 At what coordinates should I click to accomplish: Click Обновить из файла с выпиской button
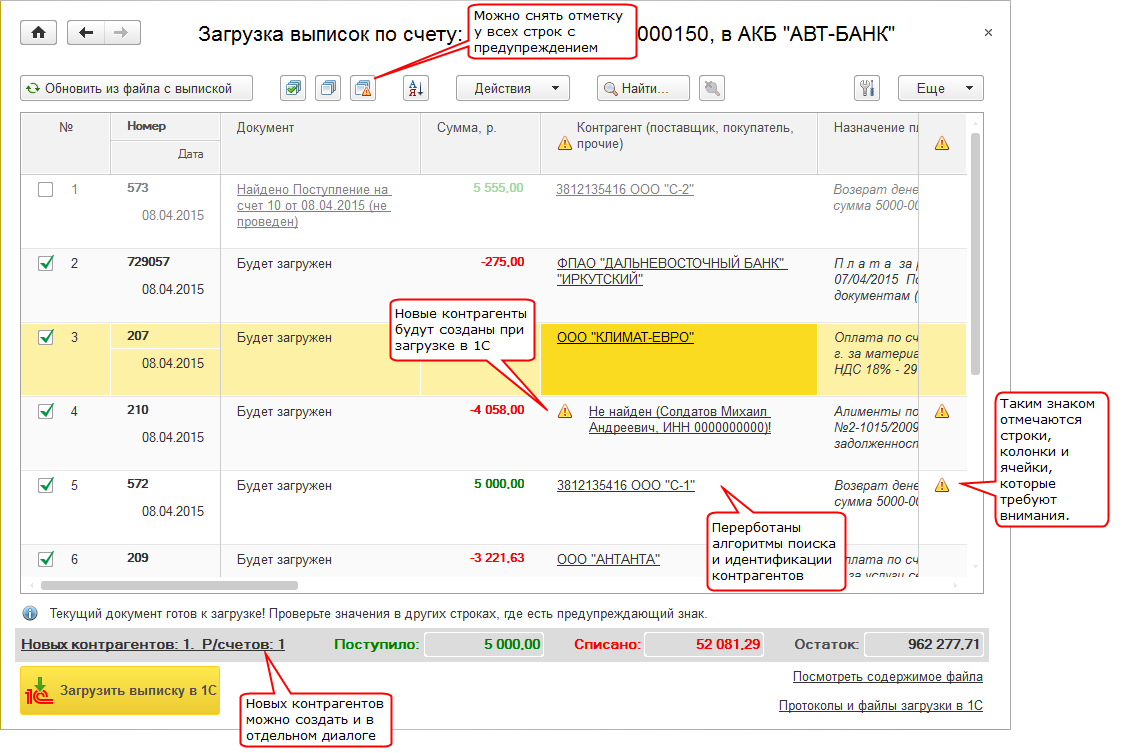[x=136, y=88]
